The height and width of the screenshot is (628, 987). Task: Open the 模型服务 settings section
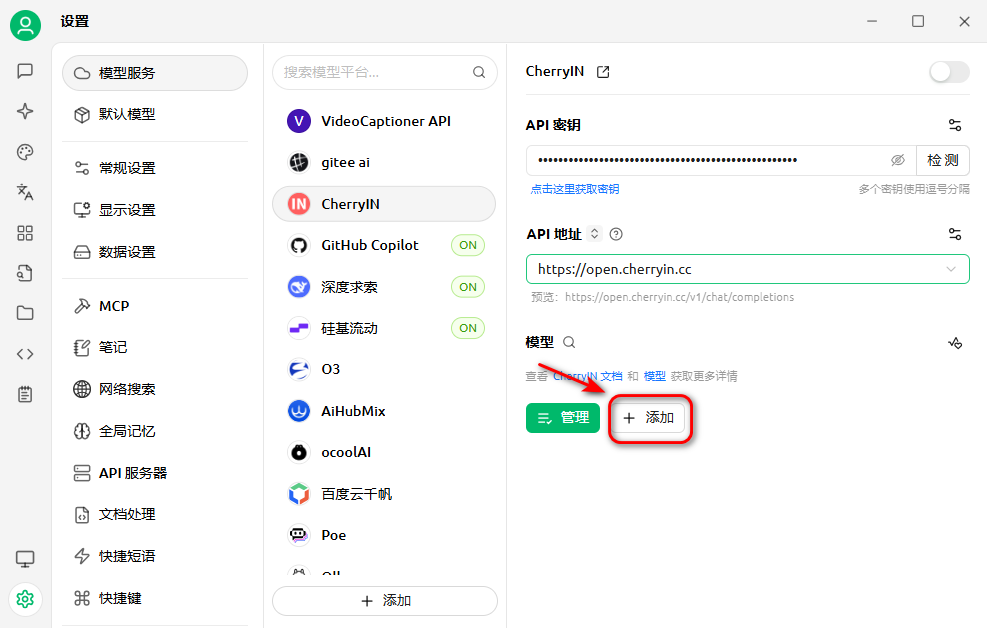coord(155,73)
